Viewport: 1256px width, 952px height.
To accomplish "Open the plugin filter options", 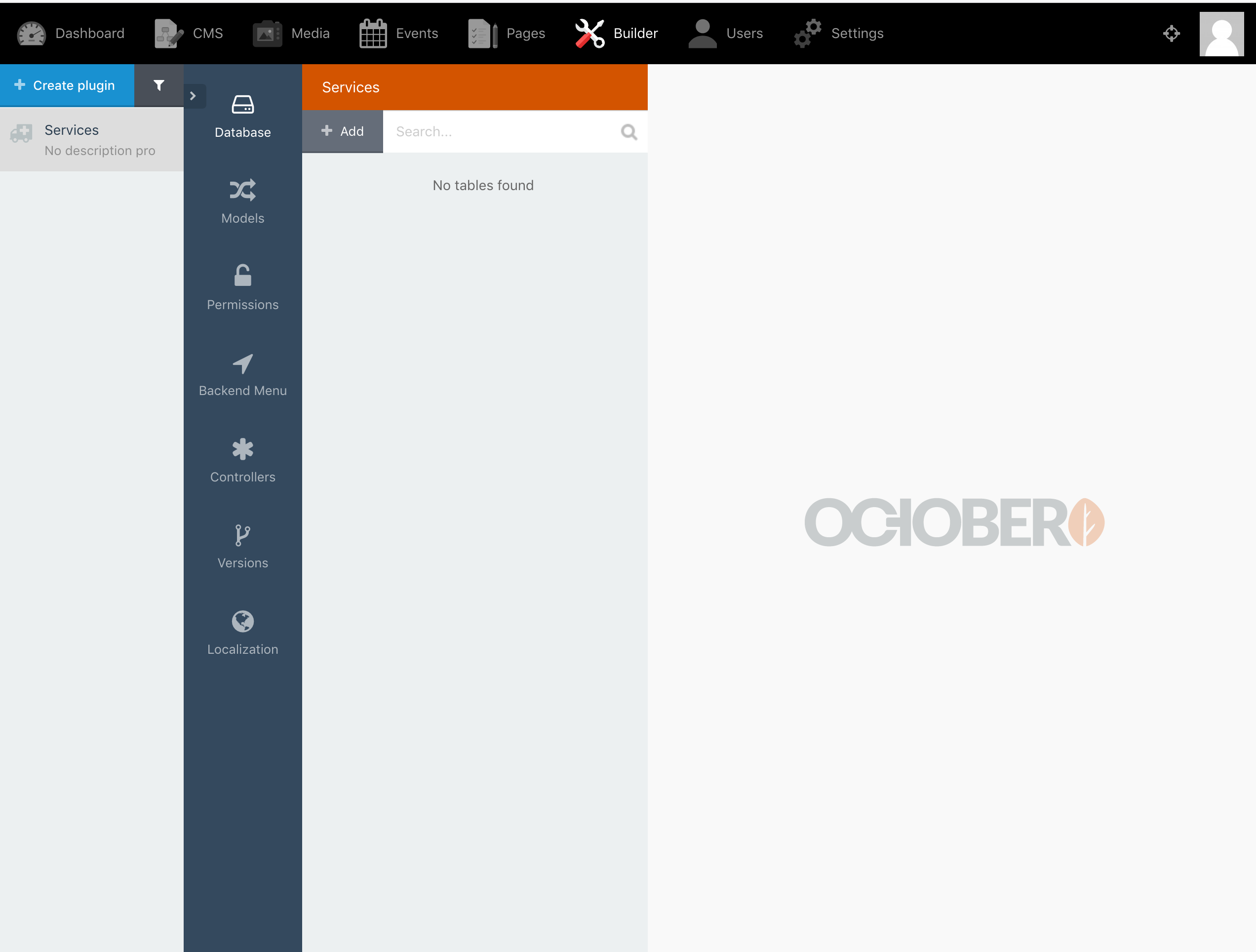I will (x=159, y=85).
